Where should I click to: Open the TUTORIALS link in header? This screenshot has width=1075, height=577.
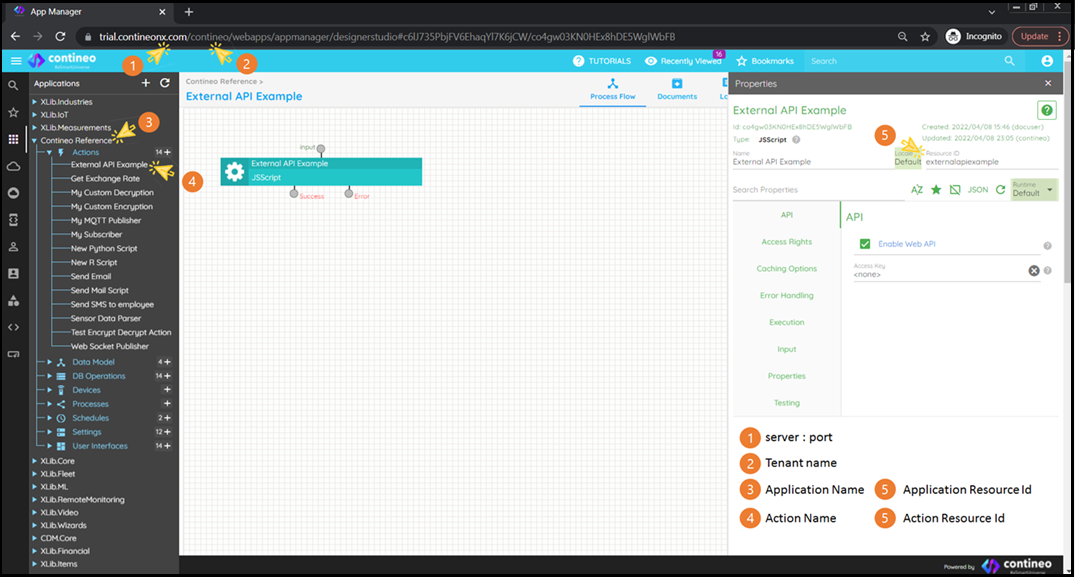pyautogui.click(x=601, y=61)
